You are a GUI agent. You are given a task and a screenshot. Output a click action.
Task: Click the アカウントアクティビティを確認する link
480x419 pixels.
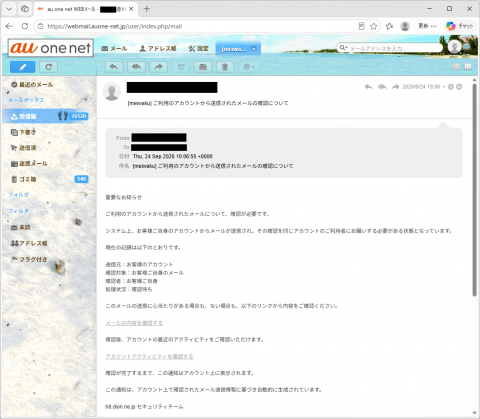tap(149, 357)
